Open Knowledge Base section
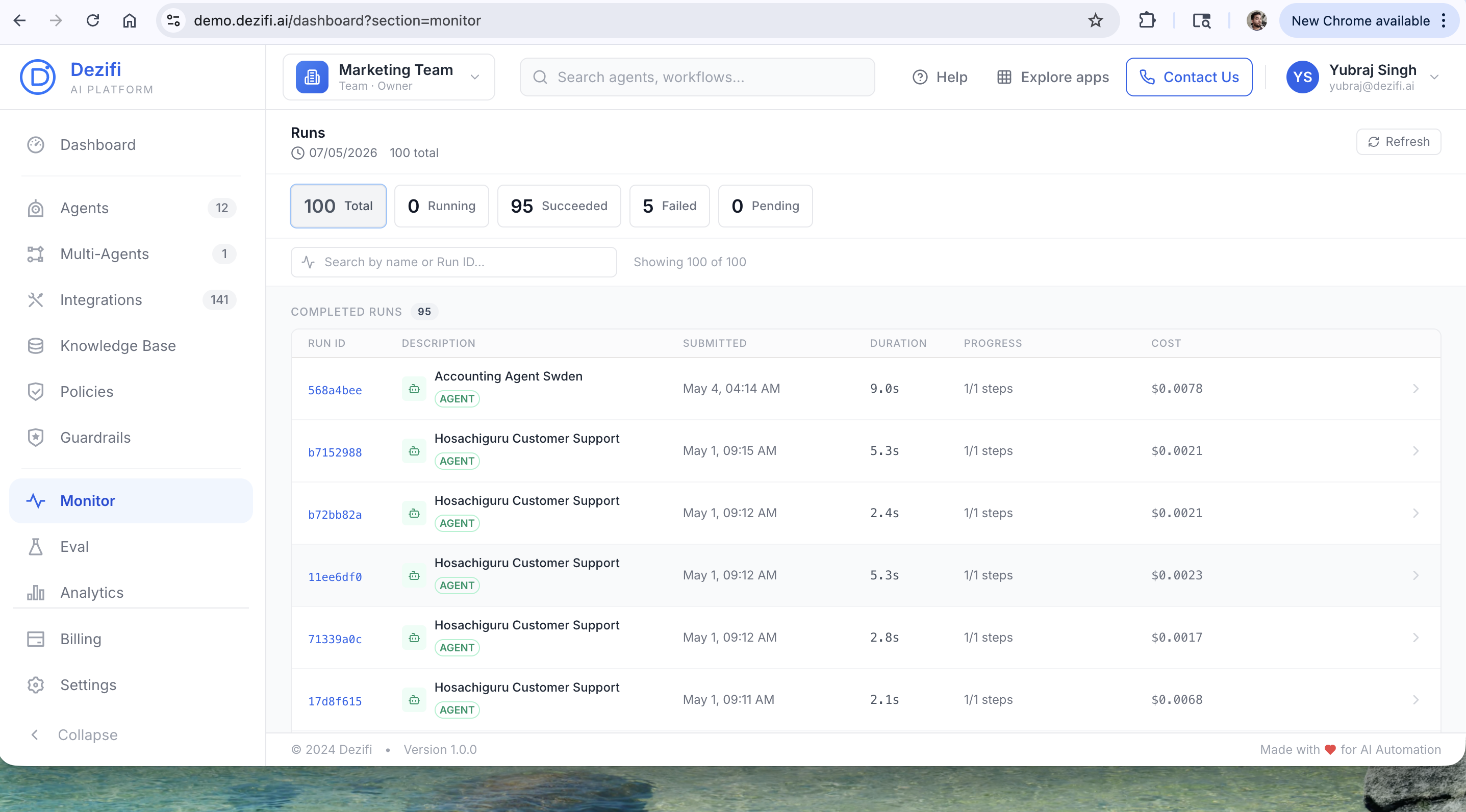The height and width of the screenshot is (812, 1466). pyautogui.click(x=130, y=345)
